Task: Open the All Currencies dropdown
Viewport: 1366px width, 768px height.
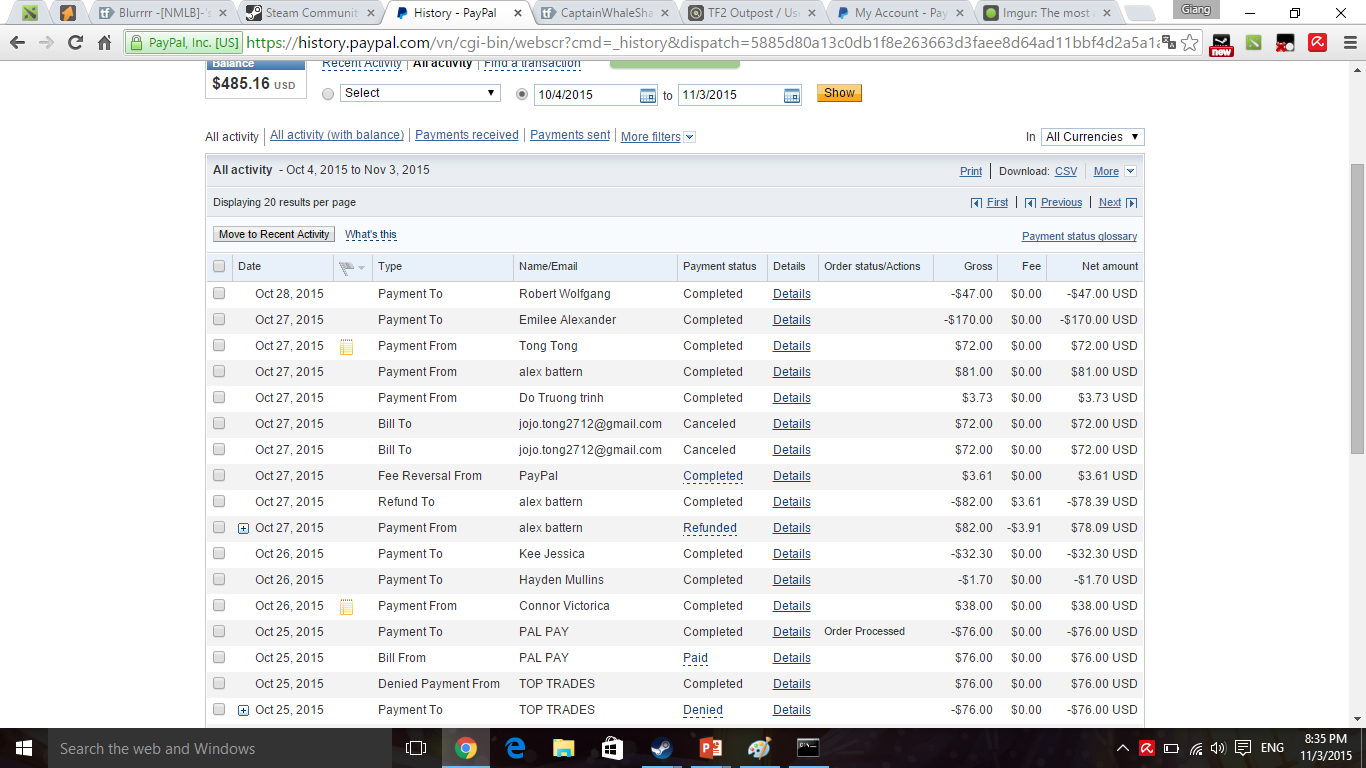Action: pos(1092,137)
